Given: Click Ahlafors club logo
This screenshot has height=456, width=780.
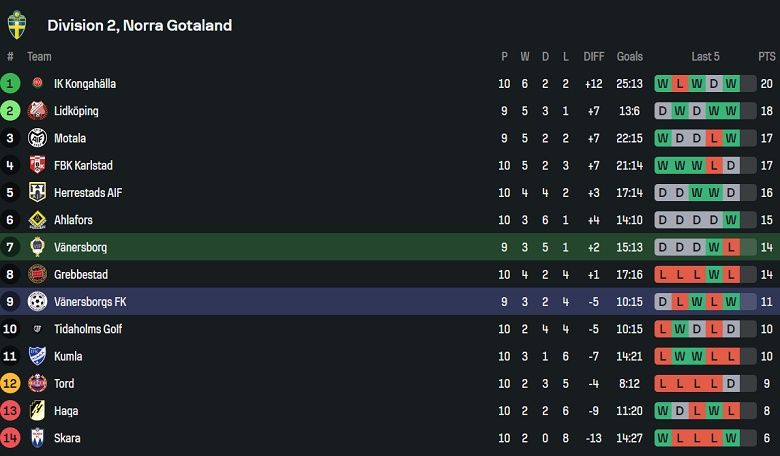Looking at the screenshot, I should (37, 220).
